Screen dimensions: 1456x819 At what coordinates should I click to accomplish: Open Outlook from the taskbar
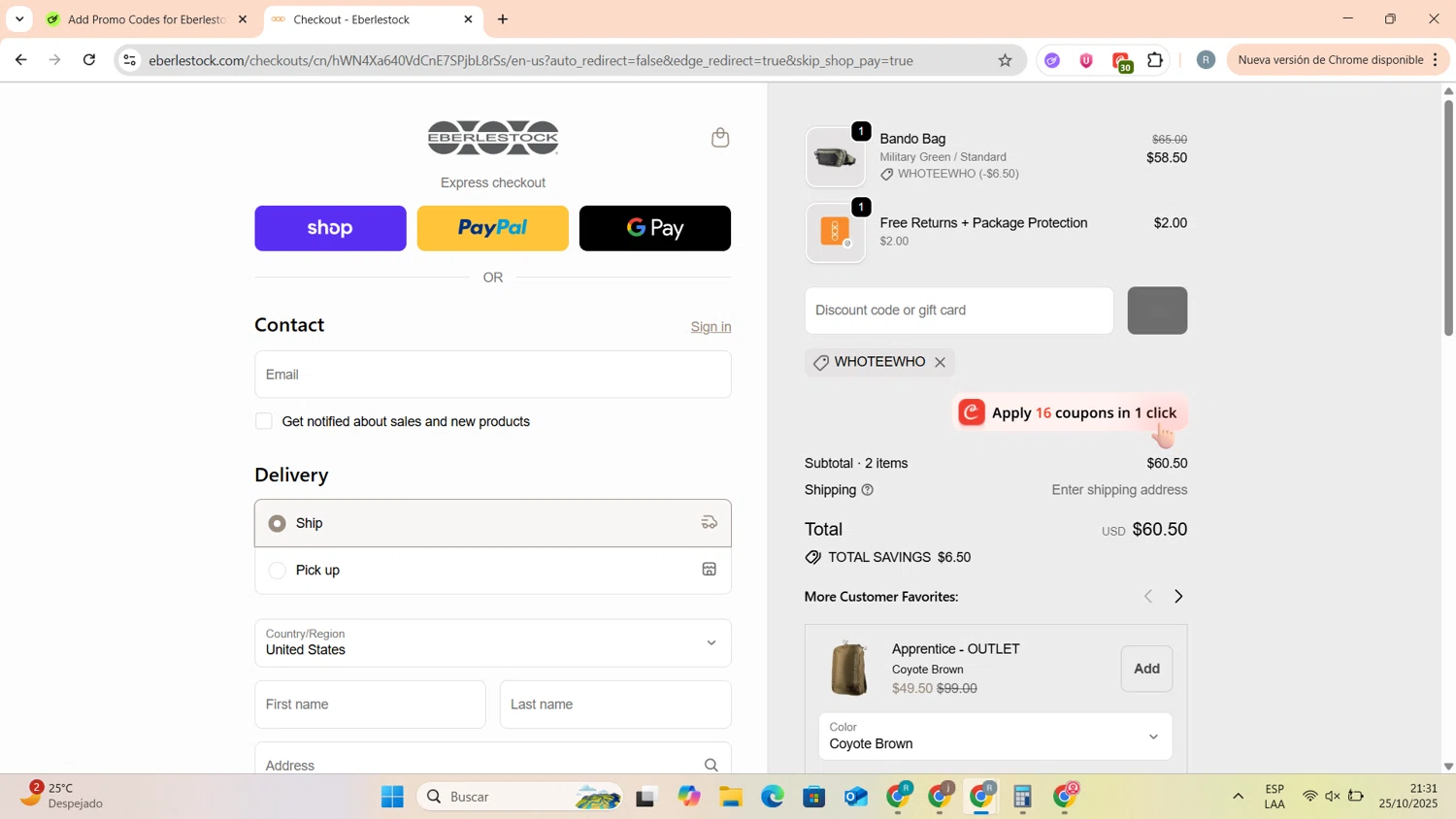click(x=856, y=797)
